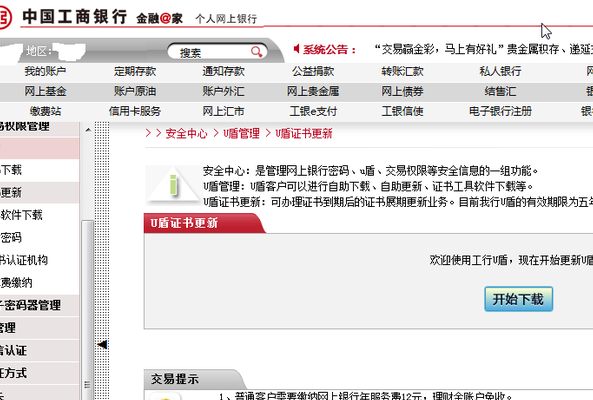Open sidebar item ending 认证机构
The image size is (593, 400).
coord(39,260)
